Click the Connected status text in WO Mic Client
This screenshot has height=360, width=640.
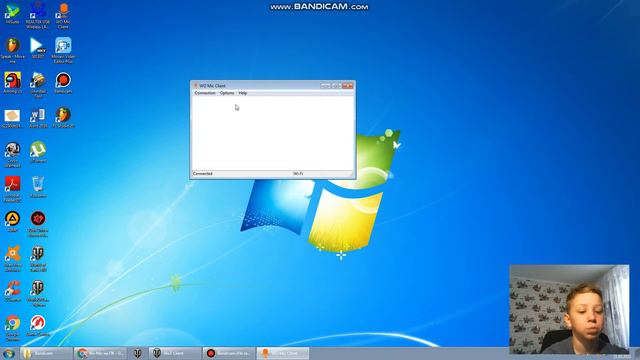click(202, 174)
